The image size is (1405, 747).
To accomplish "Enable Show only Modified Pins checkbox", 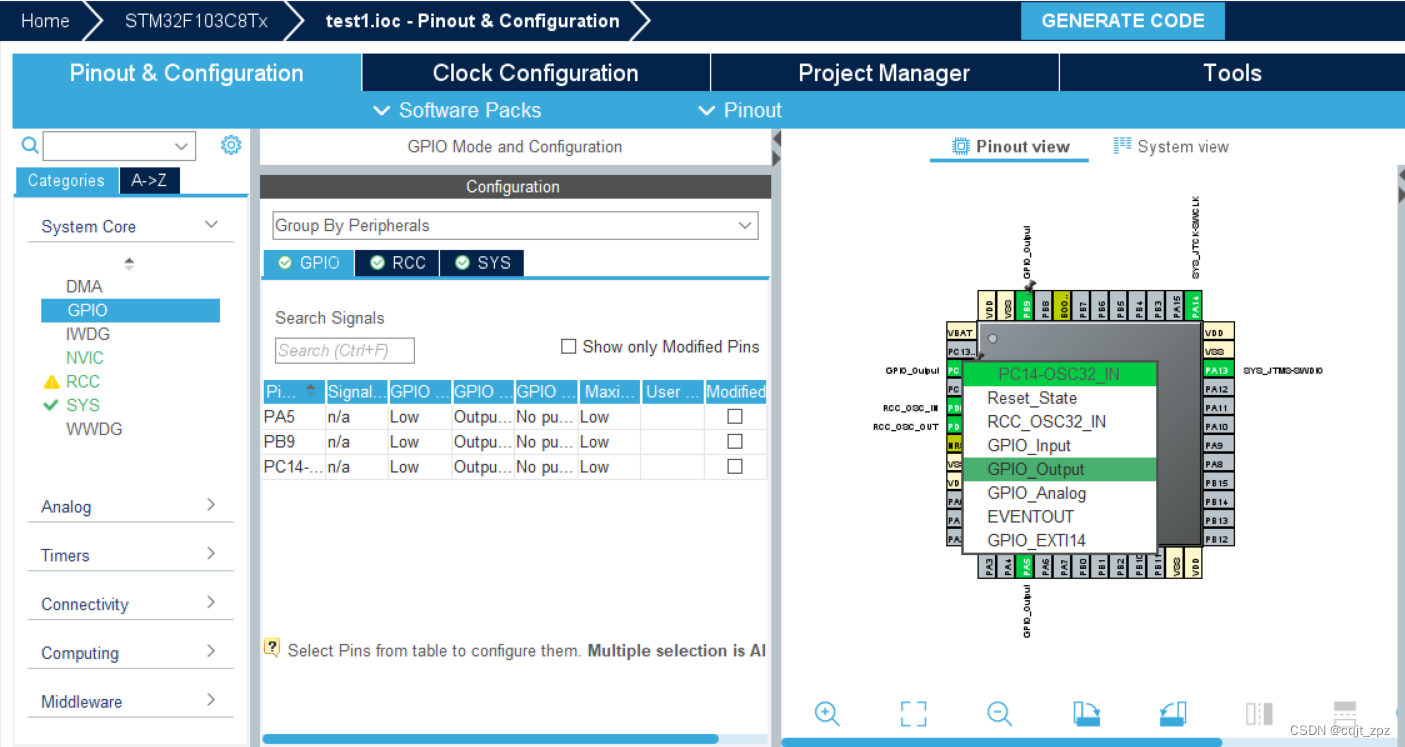I will 569,347.
